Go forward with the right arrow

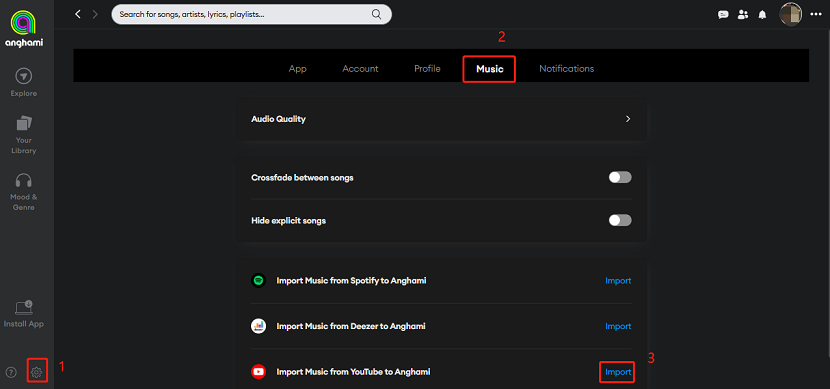point(95,14)
